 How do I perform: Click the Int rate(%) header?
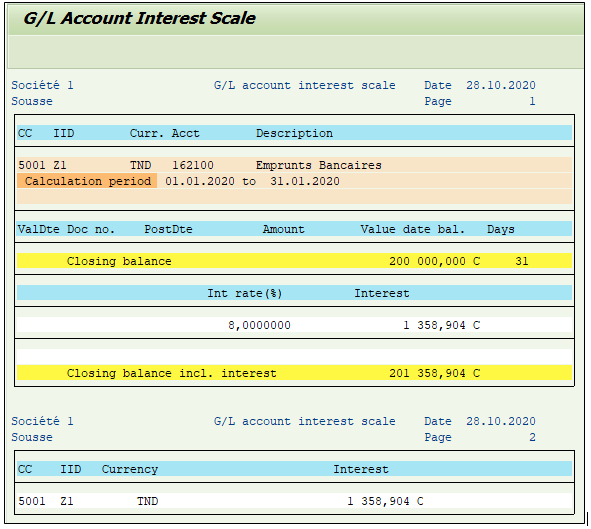245,293
